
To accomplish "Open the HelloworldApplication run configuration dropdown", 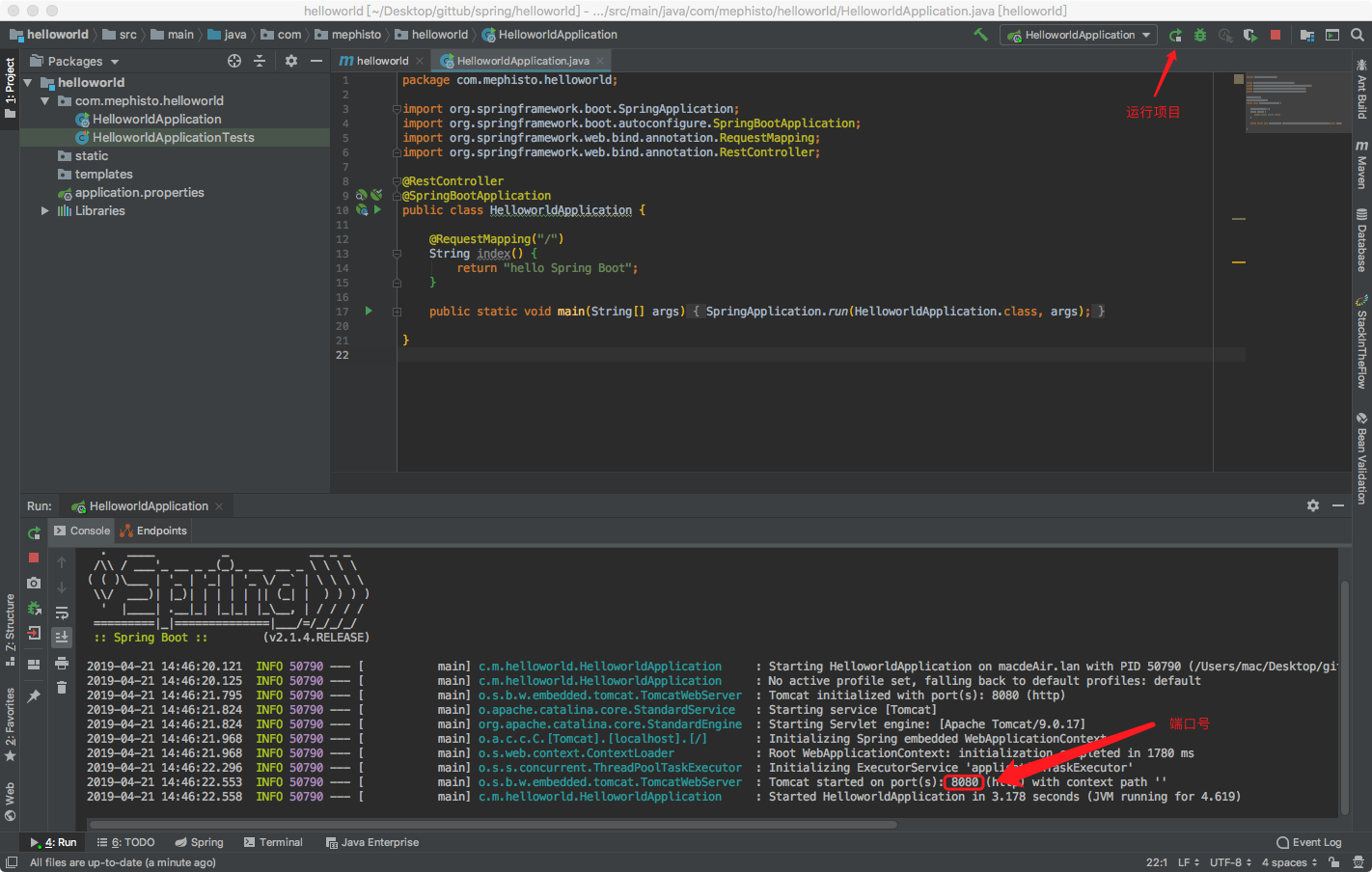I will [x=1079, y=35].
